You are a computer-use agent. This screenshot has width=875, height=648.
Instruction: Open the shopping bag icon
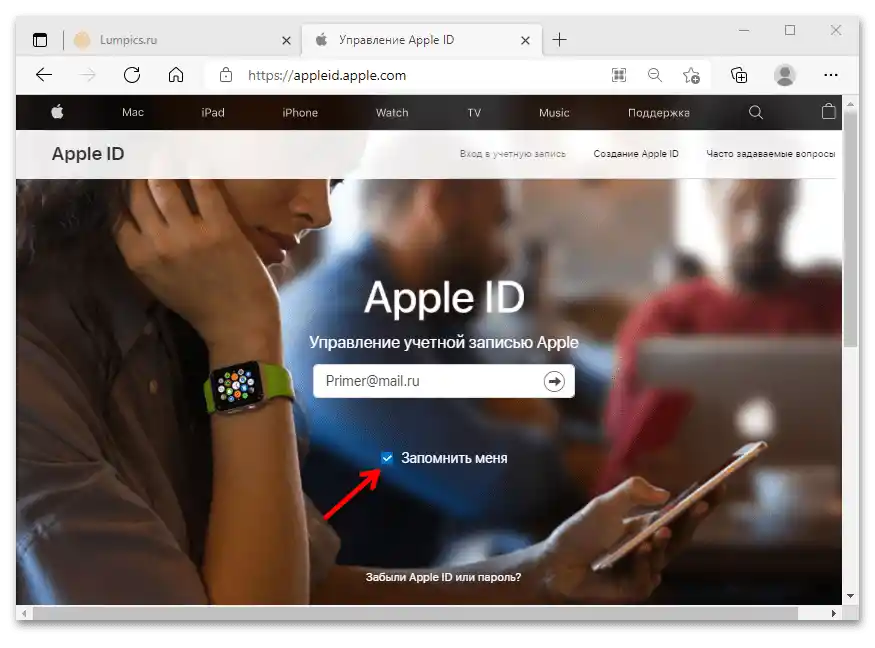click(x=828, y=111)
